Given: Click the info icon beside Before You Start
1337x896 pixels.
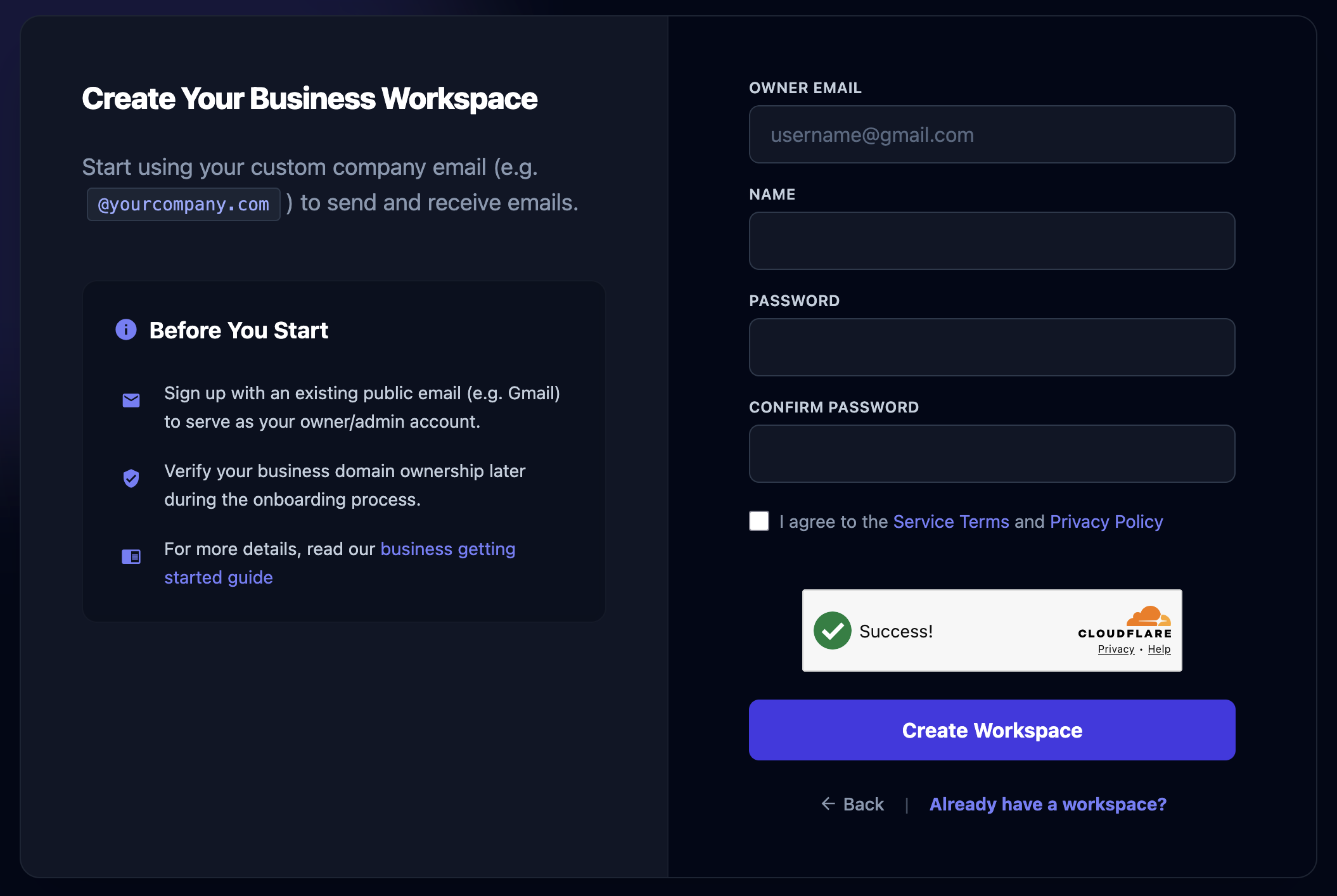Looking at the screenshot, I should 126,330.
